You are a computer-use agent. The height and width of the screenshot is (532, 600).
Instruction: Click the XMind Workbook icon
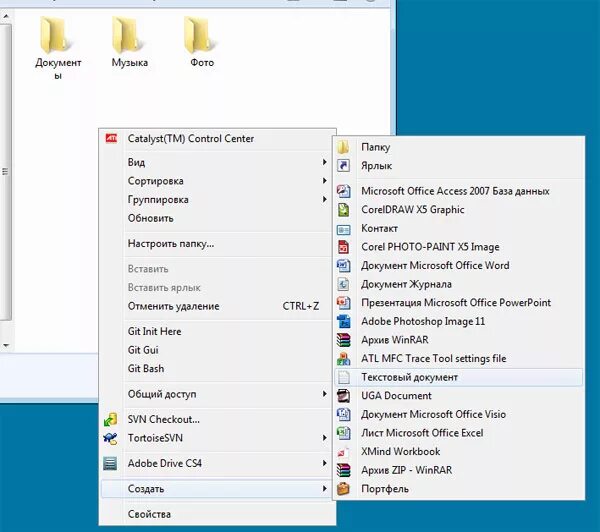tap(343, 452)
